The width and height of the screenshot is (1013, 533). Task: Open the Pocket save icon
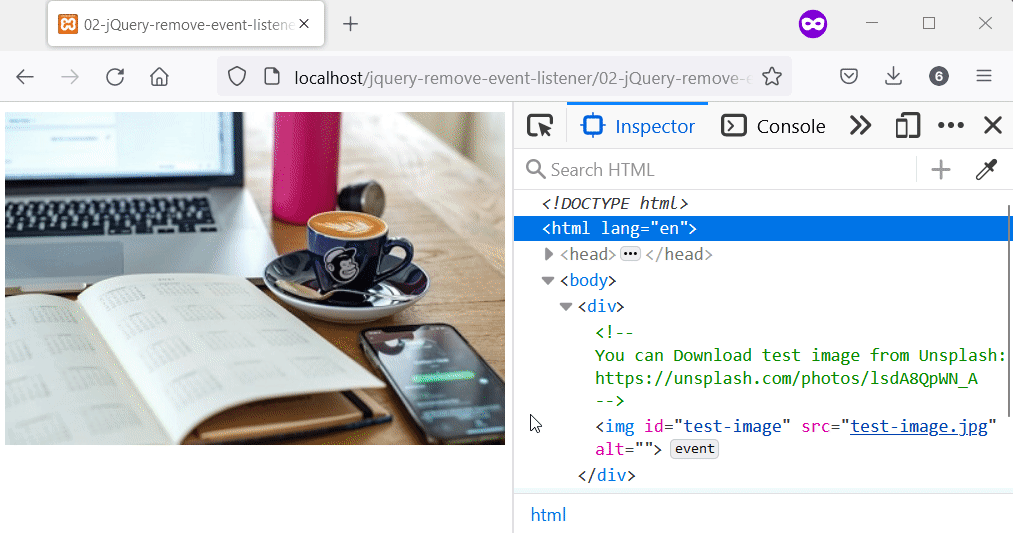(x=848, y=77)
